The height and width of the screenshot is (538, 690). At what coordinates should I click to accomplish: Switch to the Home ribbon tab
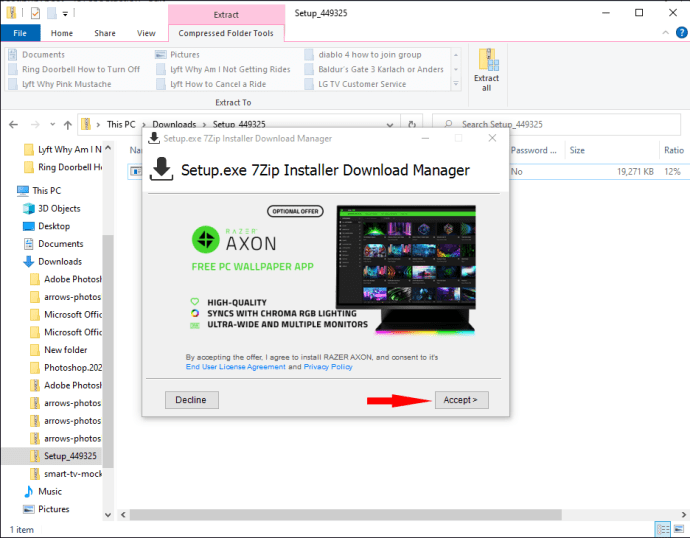(62, 33)
